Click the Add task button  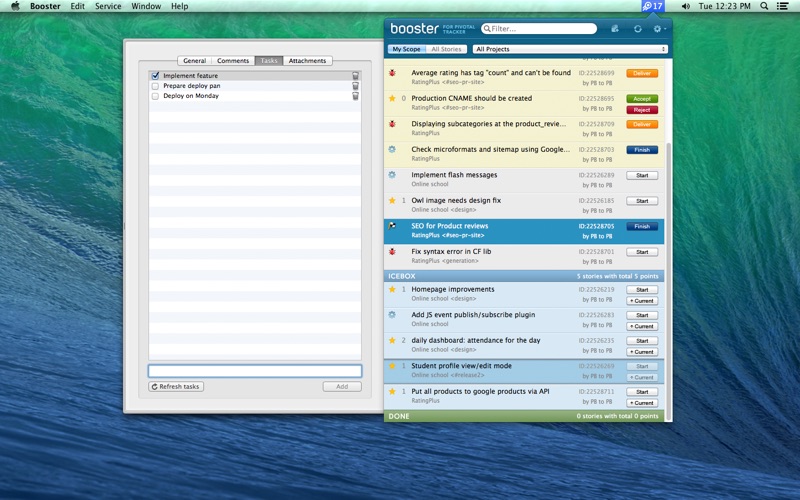(342, 387)
